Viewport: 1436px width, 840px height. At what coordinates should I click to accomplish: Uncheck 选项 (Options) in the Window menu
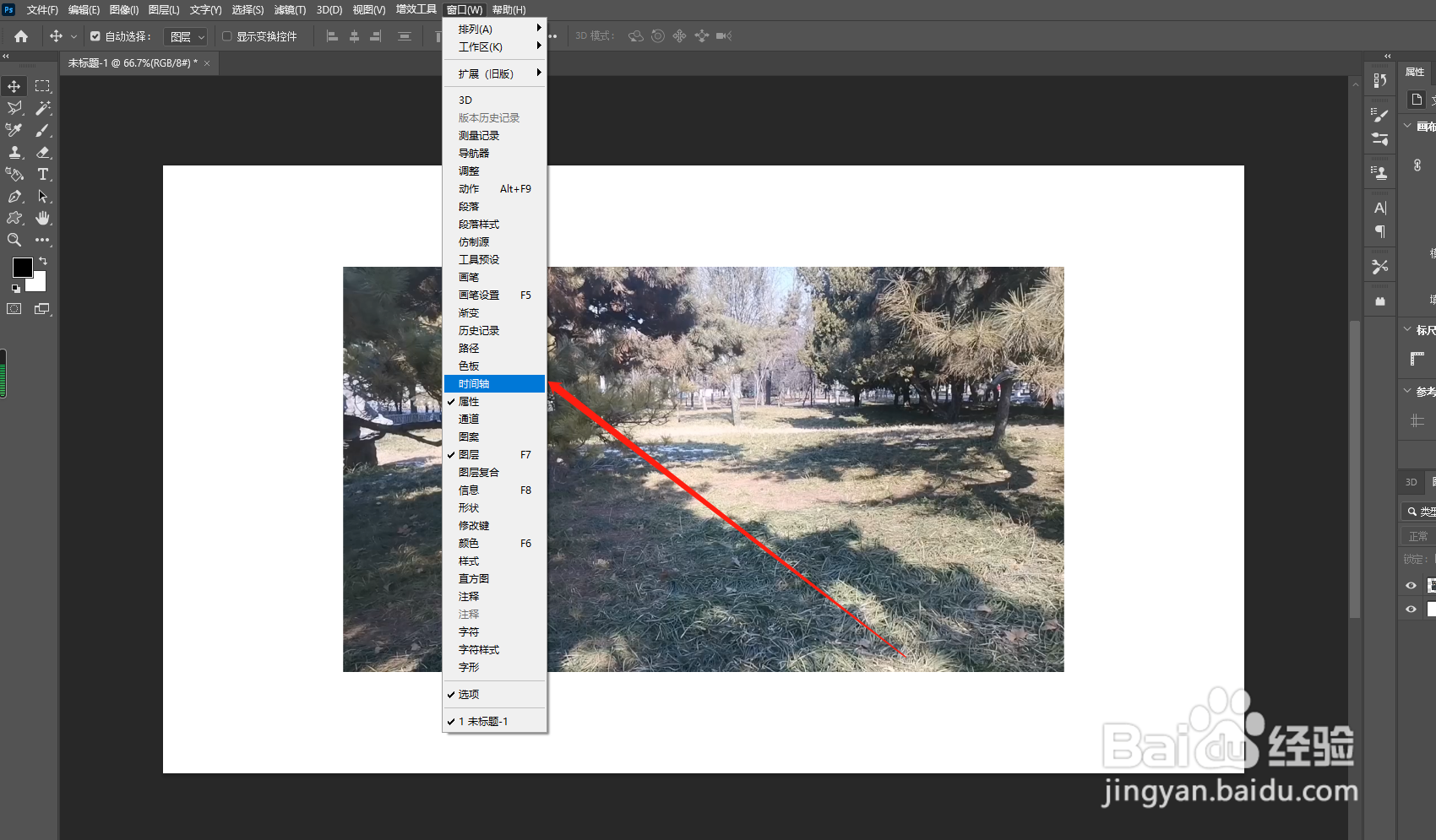(495, 695)
